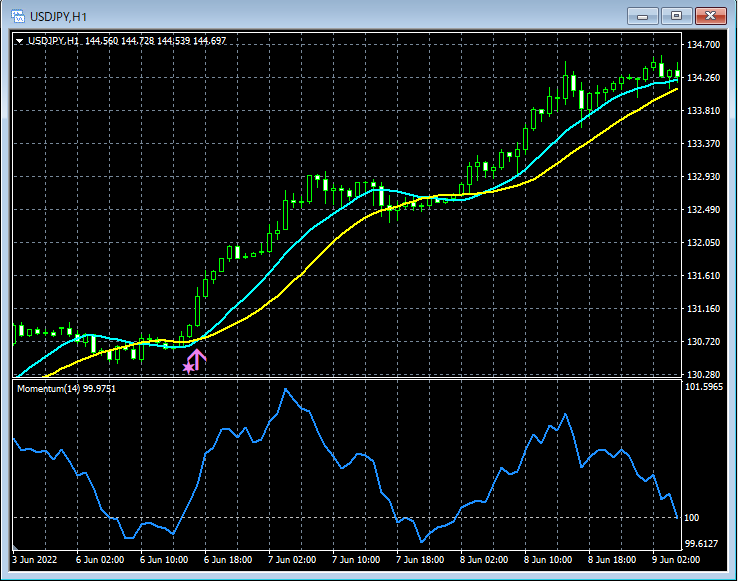The image size is (739, 581).
Task: Click the 7 Jun 02:00 time label
Action: [292, 560]
